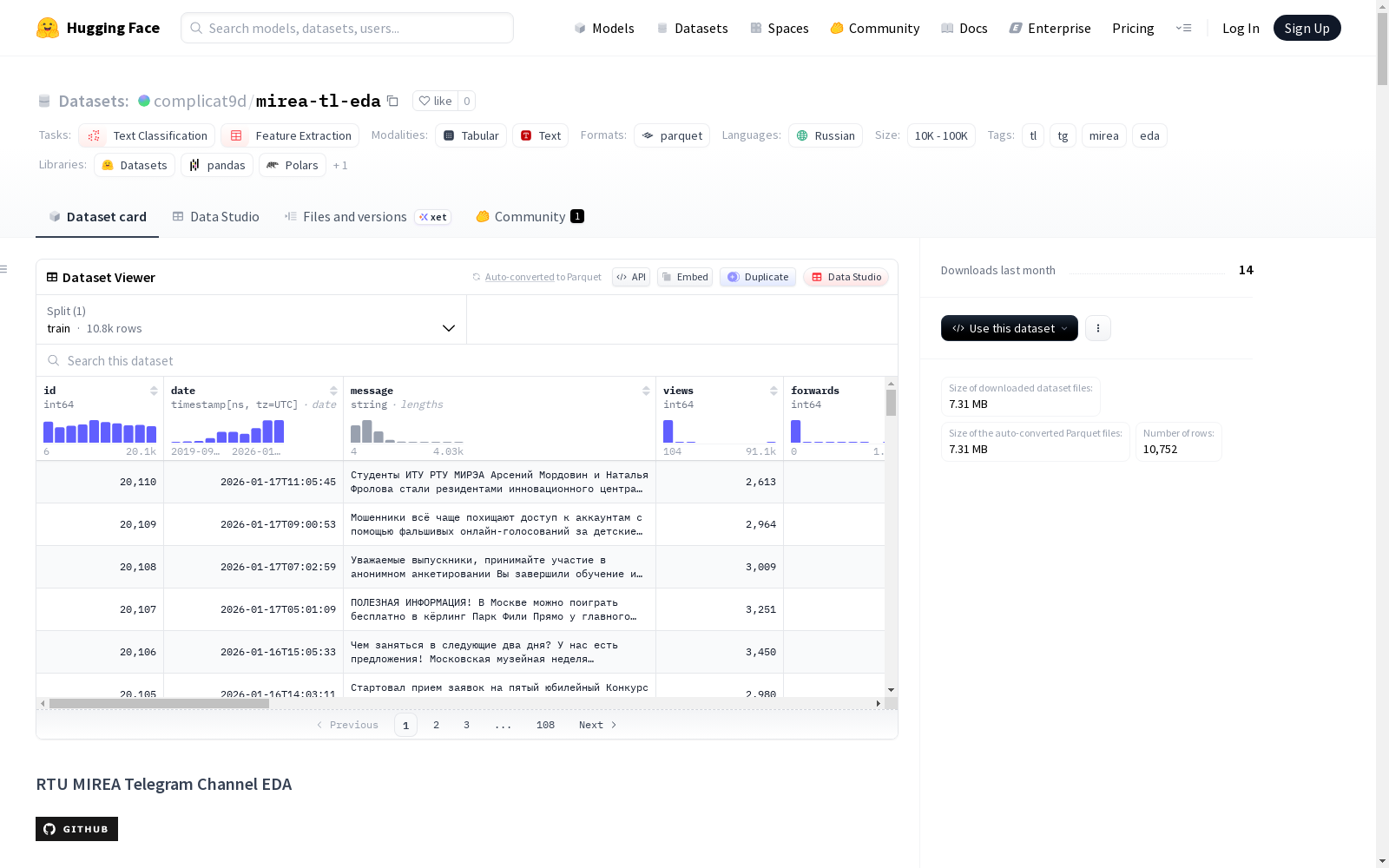Select the Feature Extraction task tag
The height and width of the screenshot is (868, 1389).
(x=290, y=135)
